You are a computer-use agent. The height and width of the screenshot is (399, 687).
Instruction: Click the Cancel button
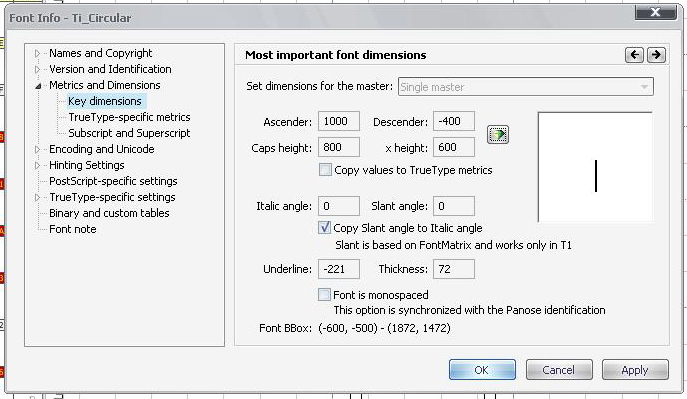click(x=559, y=370)
